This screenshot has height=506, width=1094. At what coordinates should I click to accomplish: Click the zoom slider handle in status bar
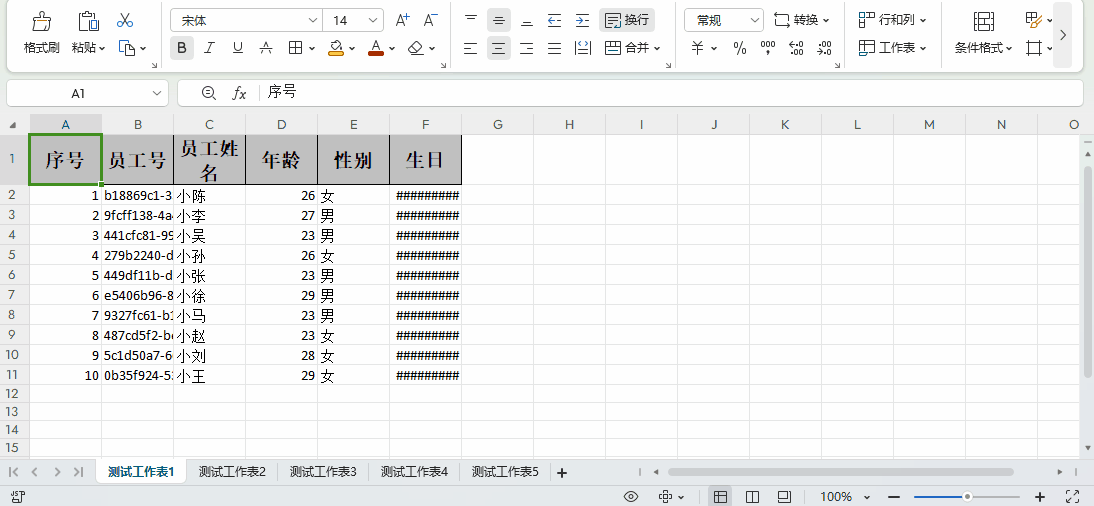tap(967, 497)
